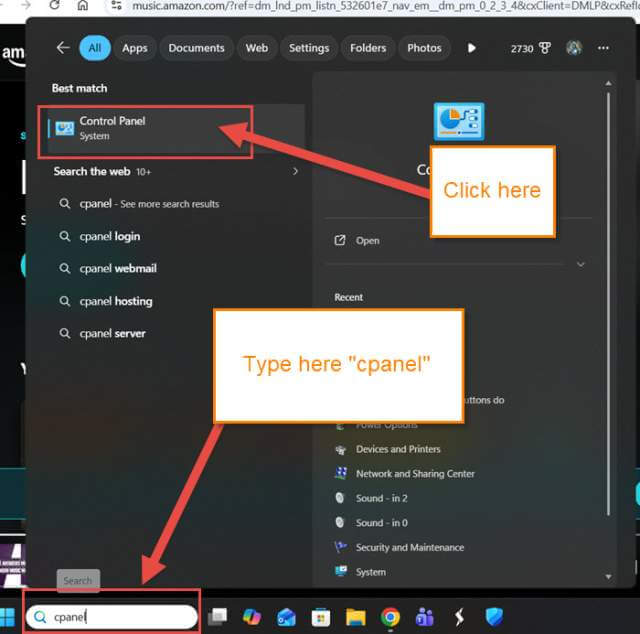Expand Search the web results chevron

(x=295, y=171)
